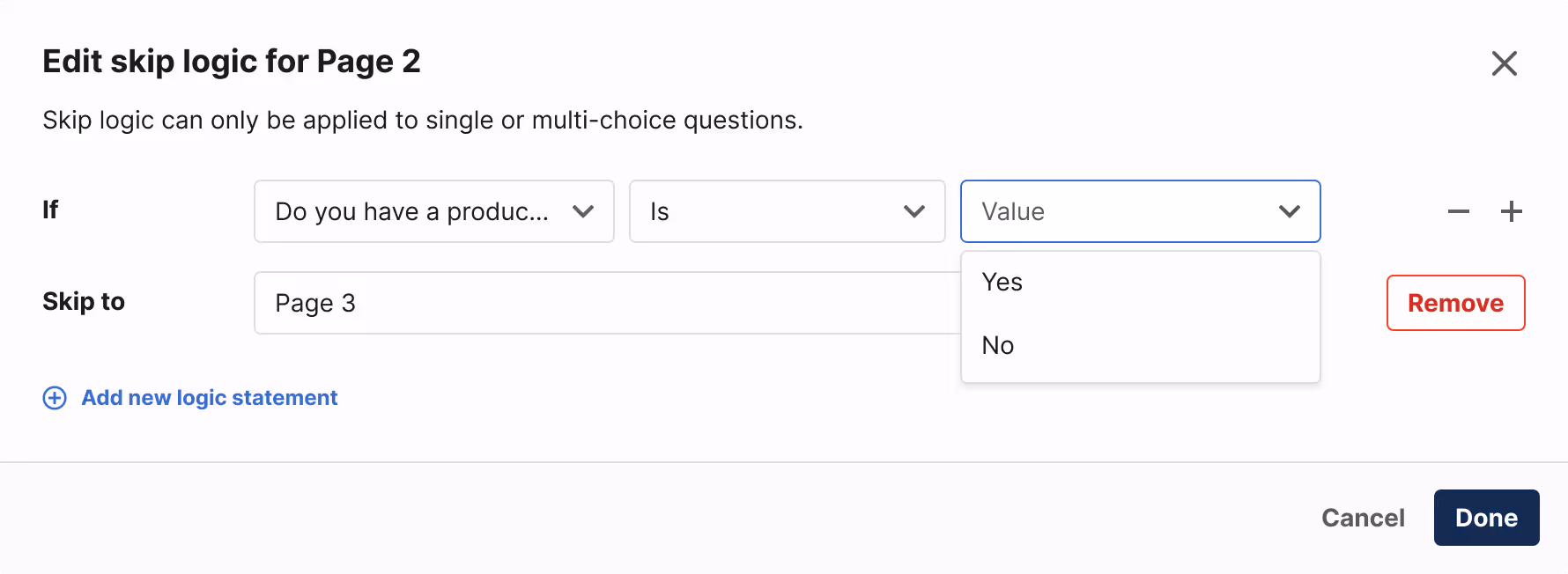This screenshot has height=574, width=1568.
Task: Choose 'No' from the Value options
Action: pyautogui.click(x=998, y=346)
